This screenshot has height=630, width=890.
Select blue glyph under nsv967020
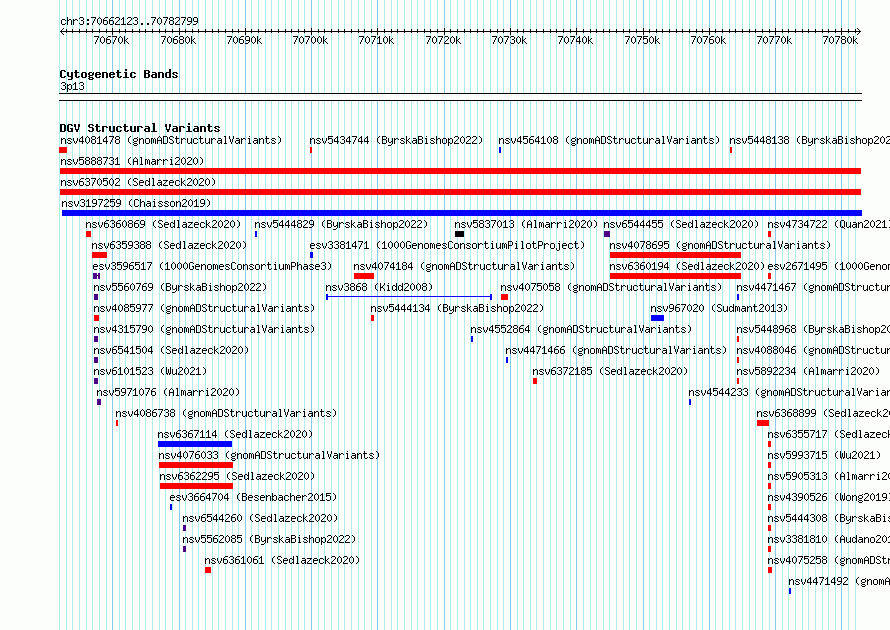(x=657, y=318)
